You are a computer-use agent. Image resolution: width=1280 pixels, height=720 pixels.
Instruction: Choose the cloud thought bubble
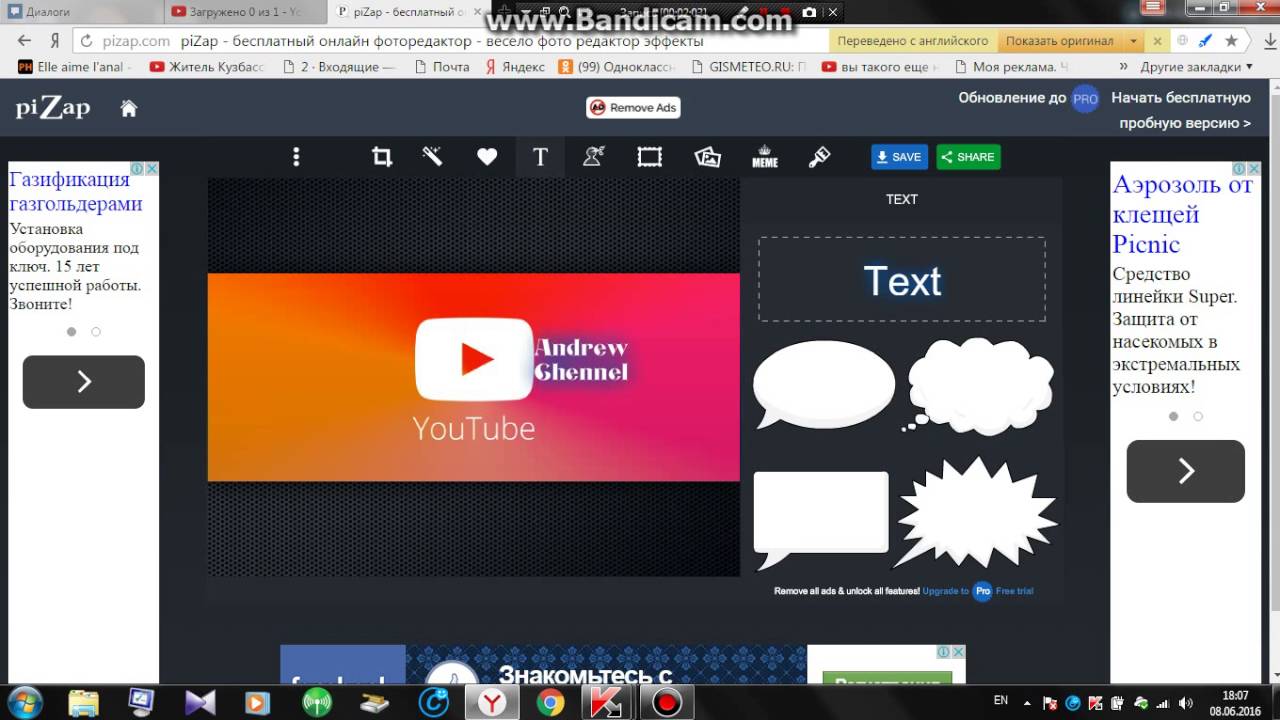(980, 386)
